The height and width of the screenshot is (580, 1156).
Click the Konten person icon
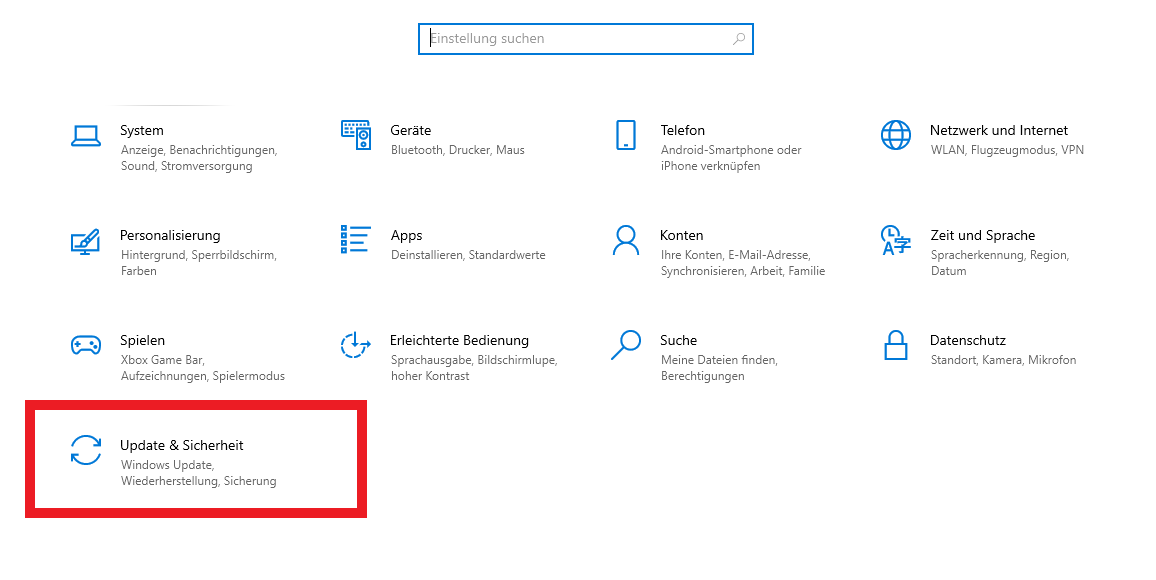[x=625, y=240]
